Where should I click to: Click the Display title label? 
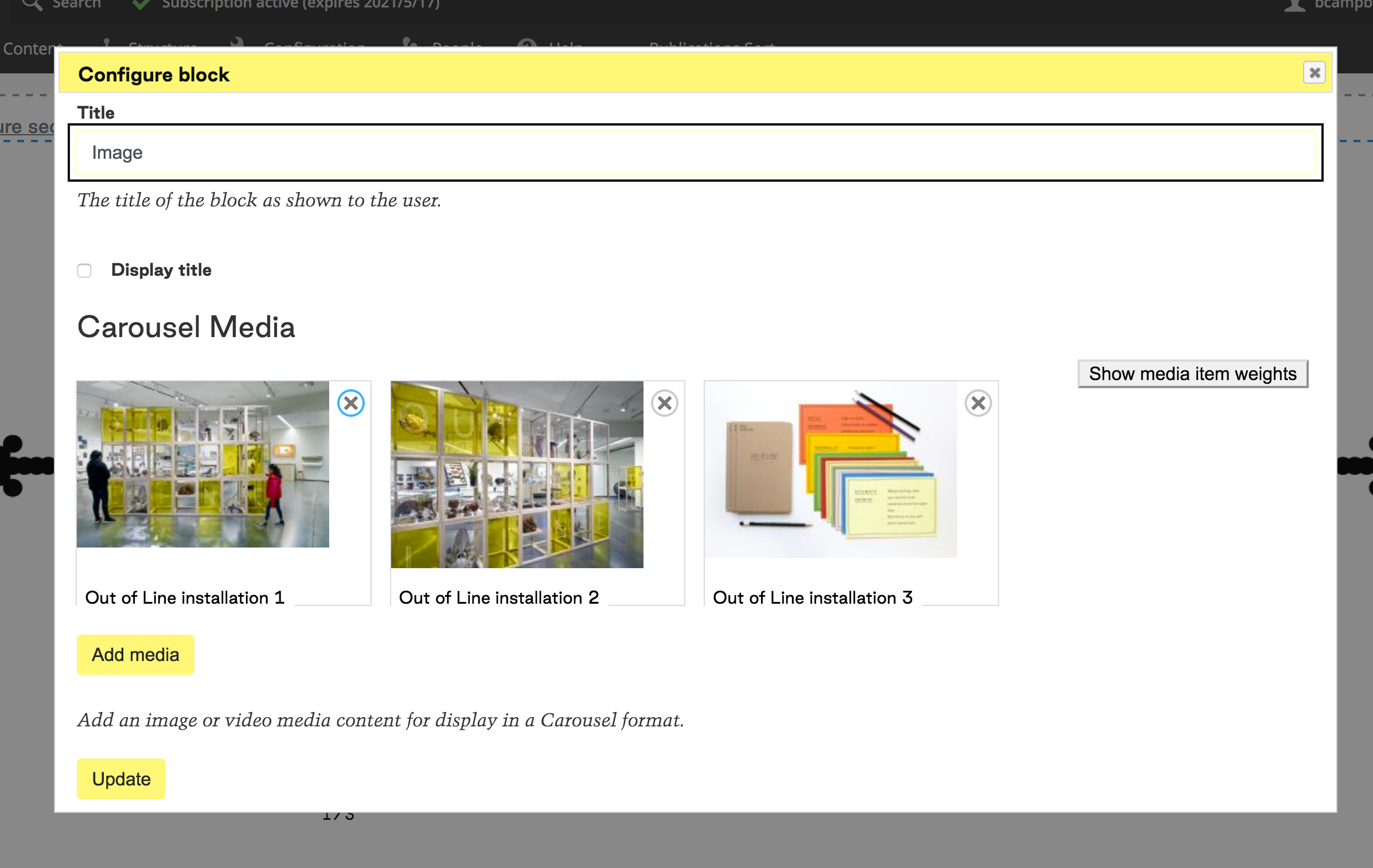click(161, 269)
